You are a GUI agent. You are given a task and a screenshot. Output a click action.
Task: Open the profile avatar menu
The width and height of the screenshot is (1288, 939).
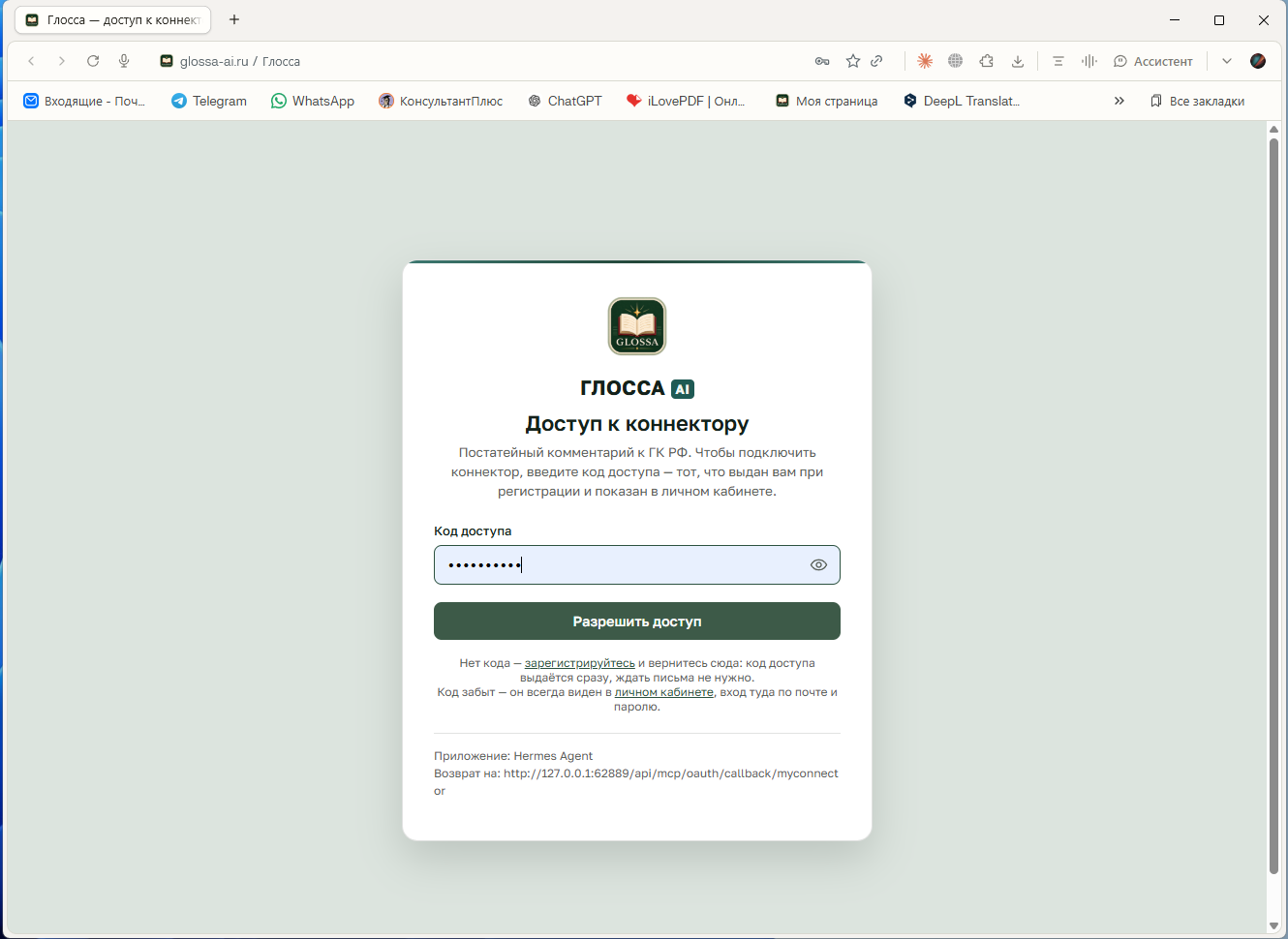pyautogui.click(x=1258, y=61)
